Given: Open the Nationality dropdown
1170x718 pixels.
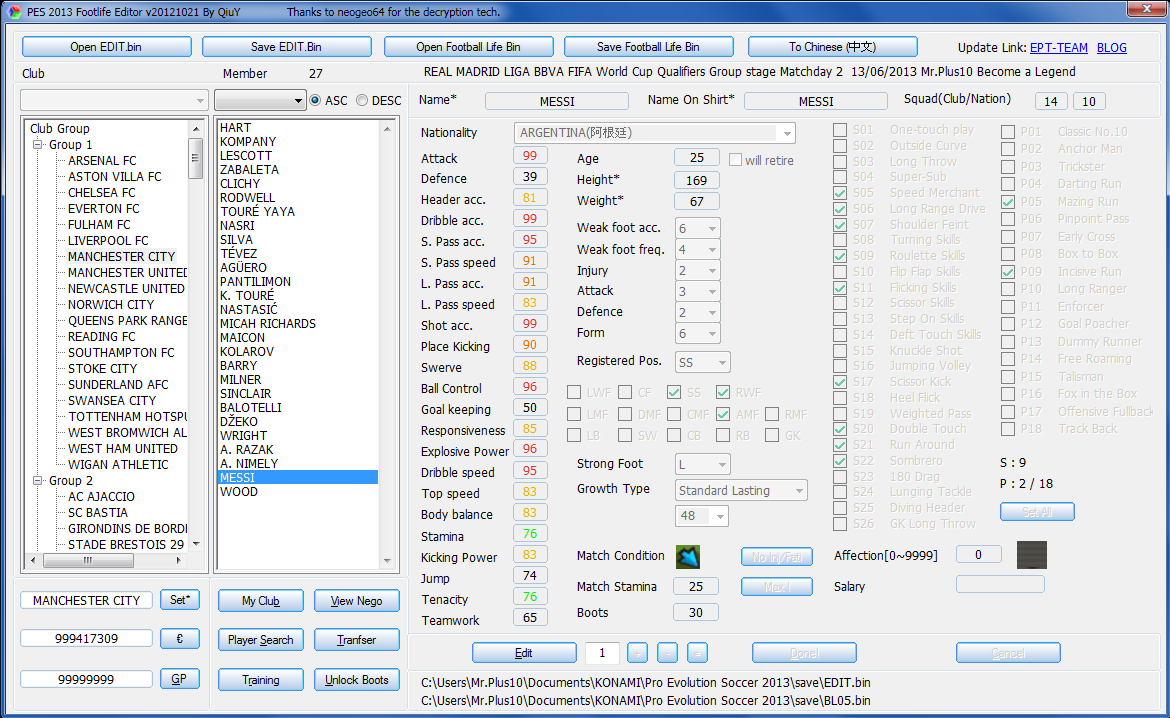Looking at the screenshot, I should (787, 133).
